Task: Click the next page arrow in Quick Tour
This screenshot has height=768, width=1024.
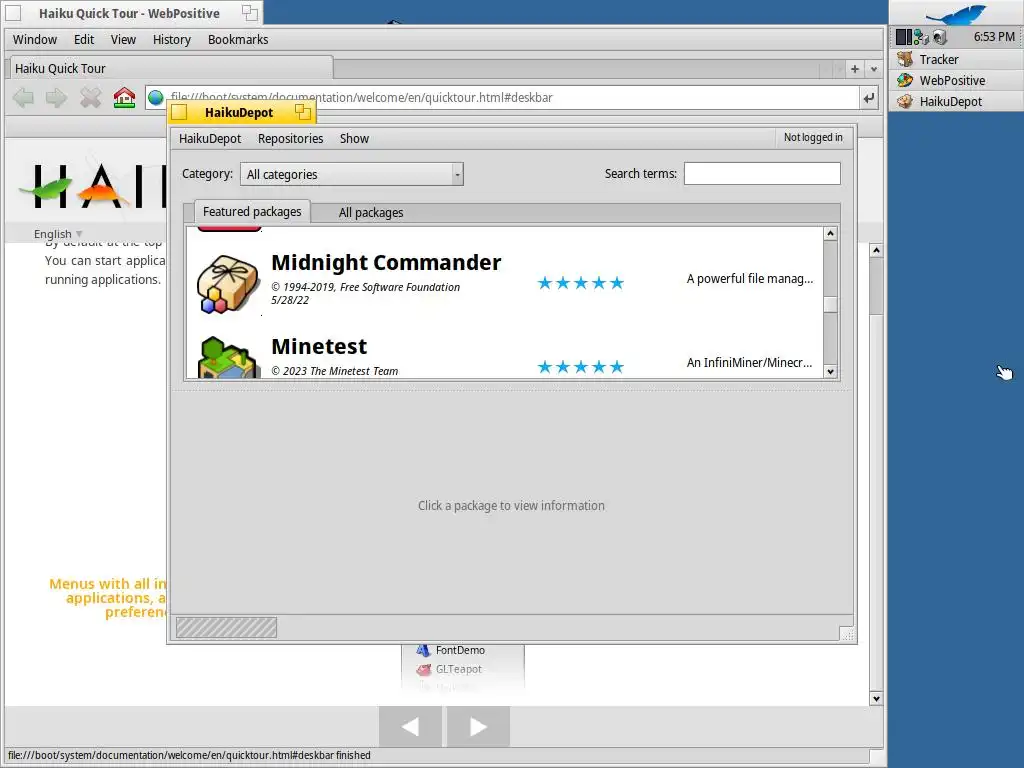Action: [478, 726]
